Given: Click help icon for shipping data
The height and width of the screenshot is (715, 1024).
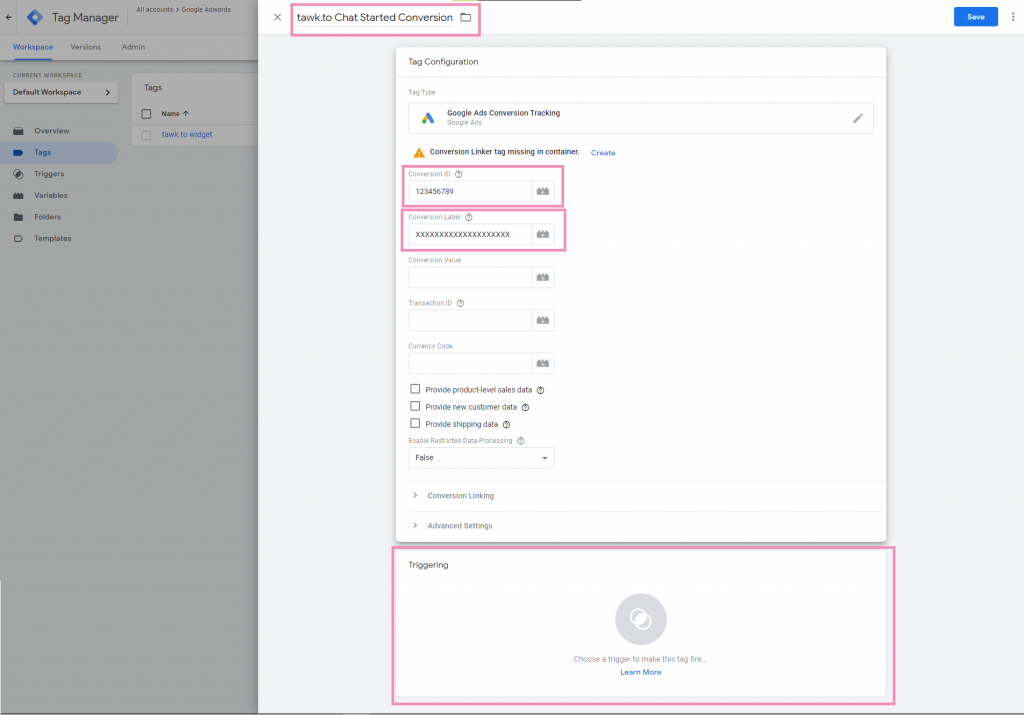Looking at the screenshot, I should coord(506,424).
